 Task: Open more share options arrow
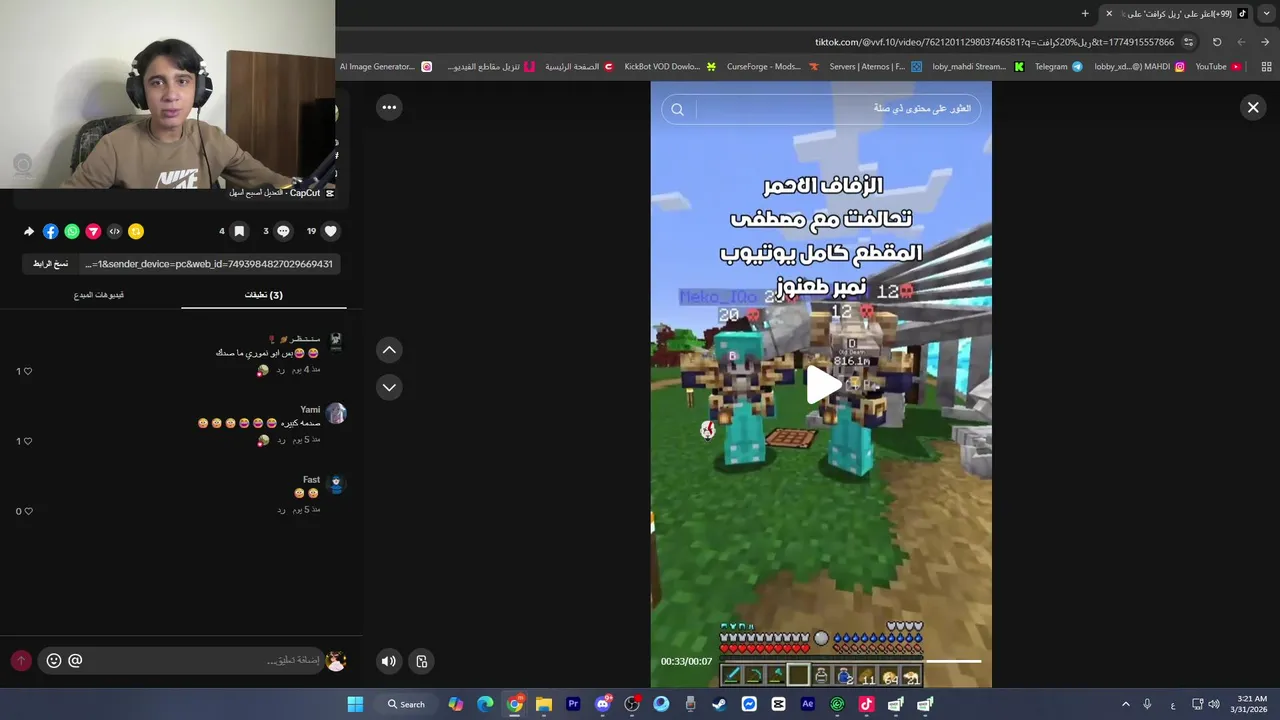pos(29,231)
